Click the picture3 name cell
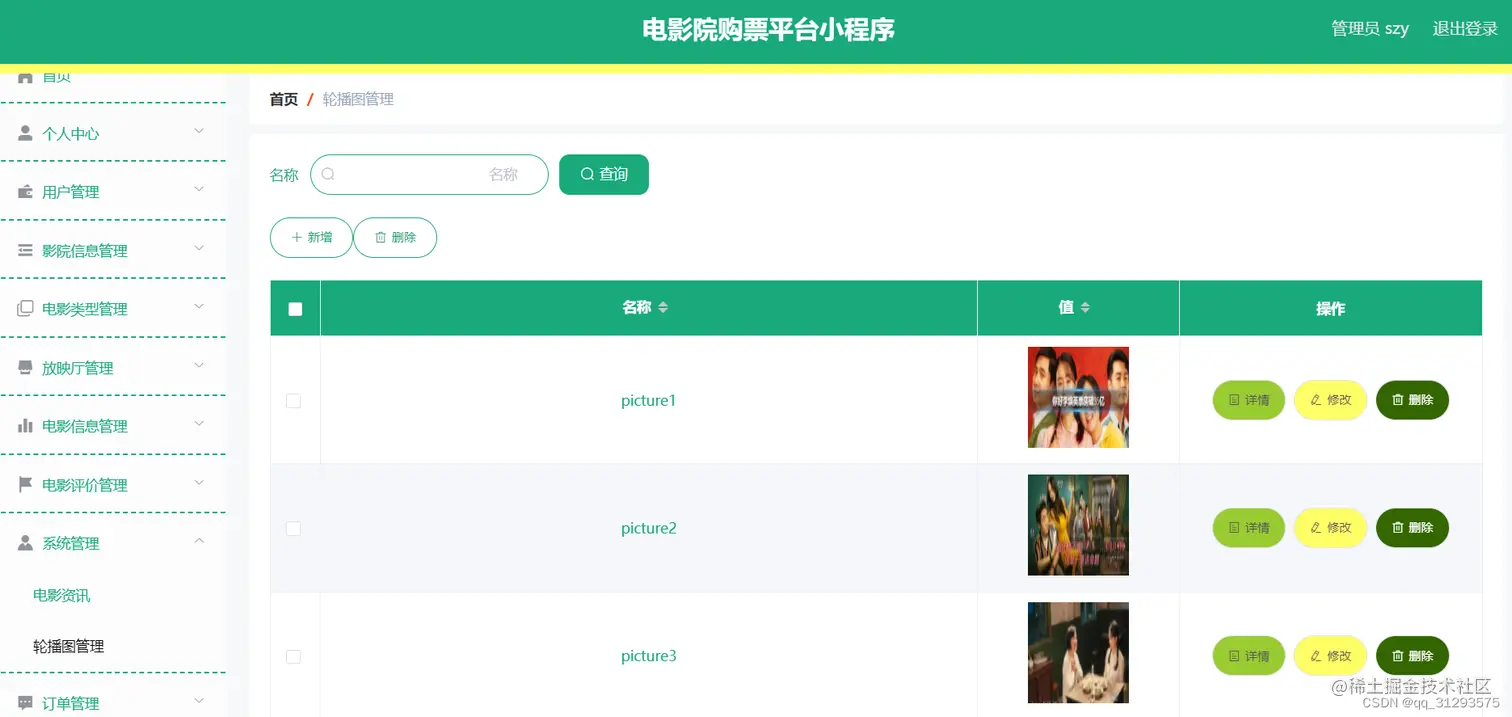Viewport: 1512px width, 717px height. coord(649,656)
